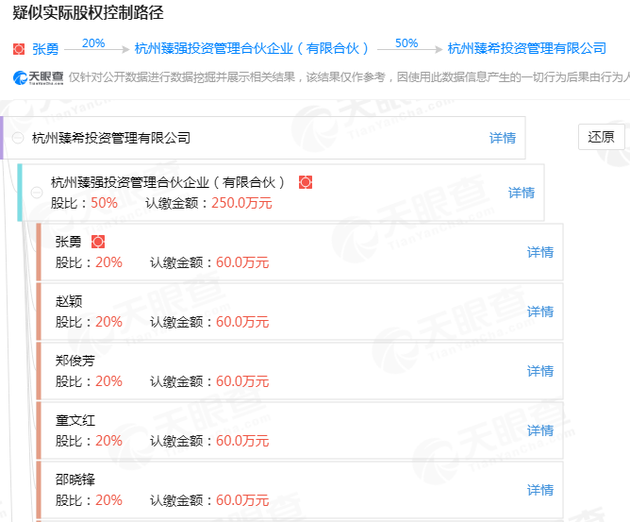Click the red controller icon beside 杭州臻强投资管理合伙企业
This screenshot has height=522, width=630.
(x=306, y=182)
